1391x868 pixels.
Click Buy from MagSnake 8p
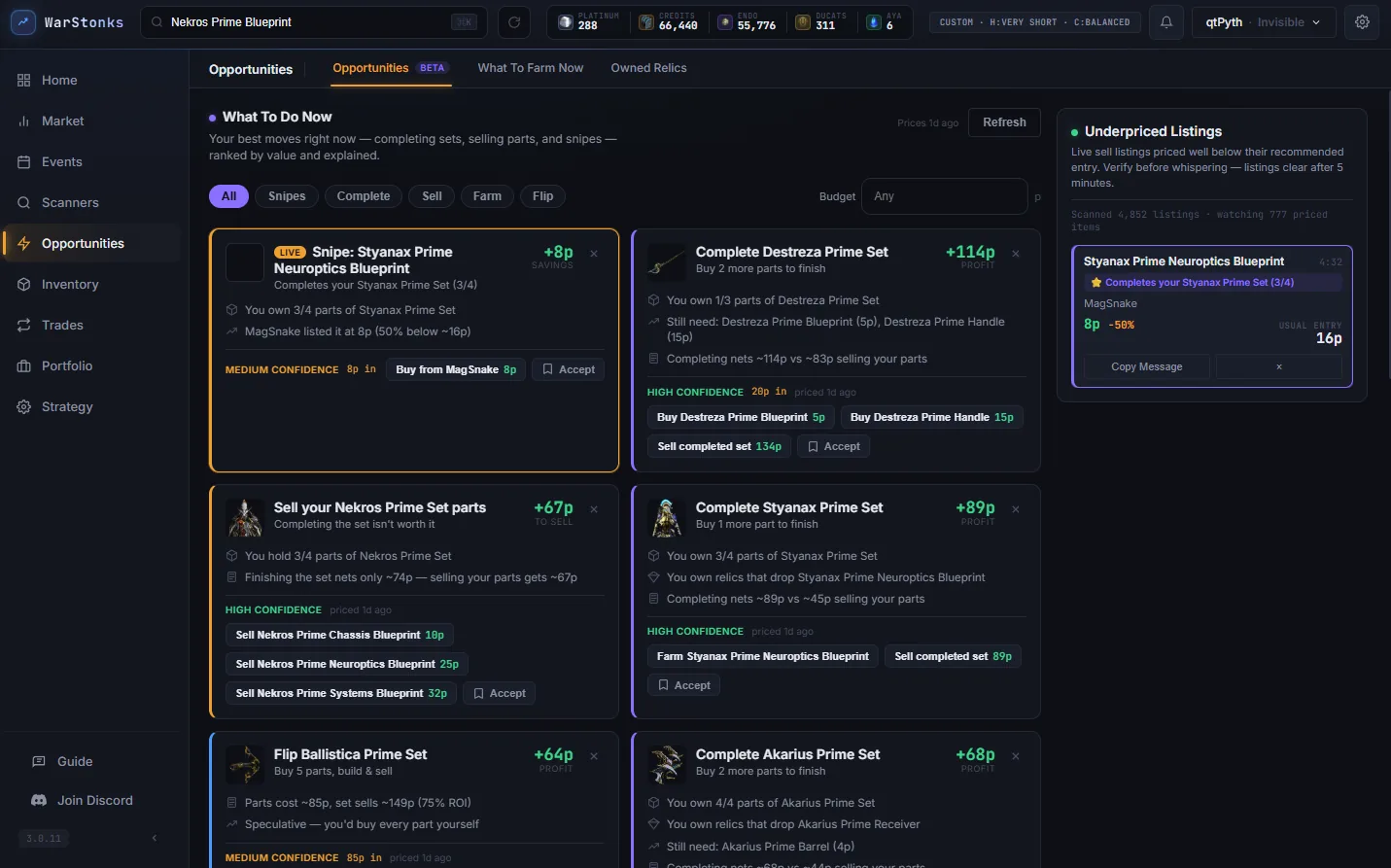(456, 369)
